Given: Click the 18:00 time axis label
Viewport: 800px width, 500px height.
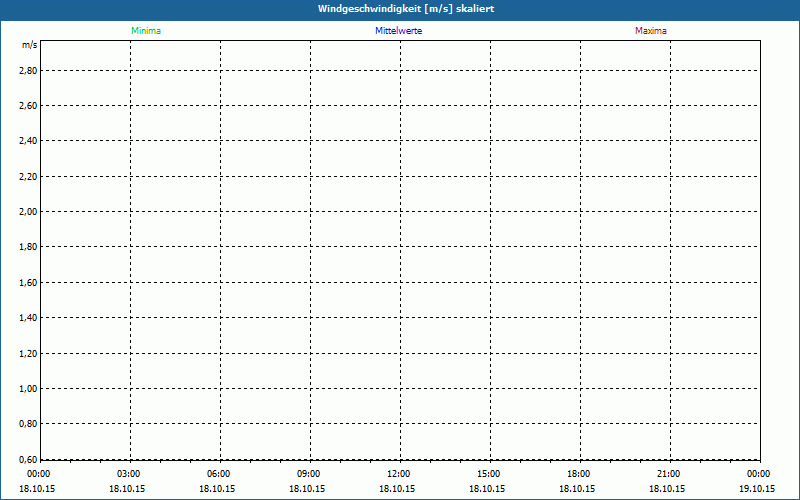Looking at the screenshot, I should [x=579, y=474].
